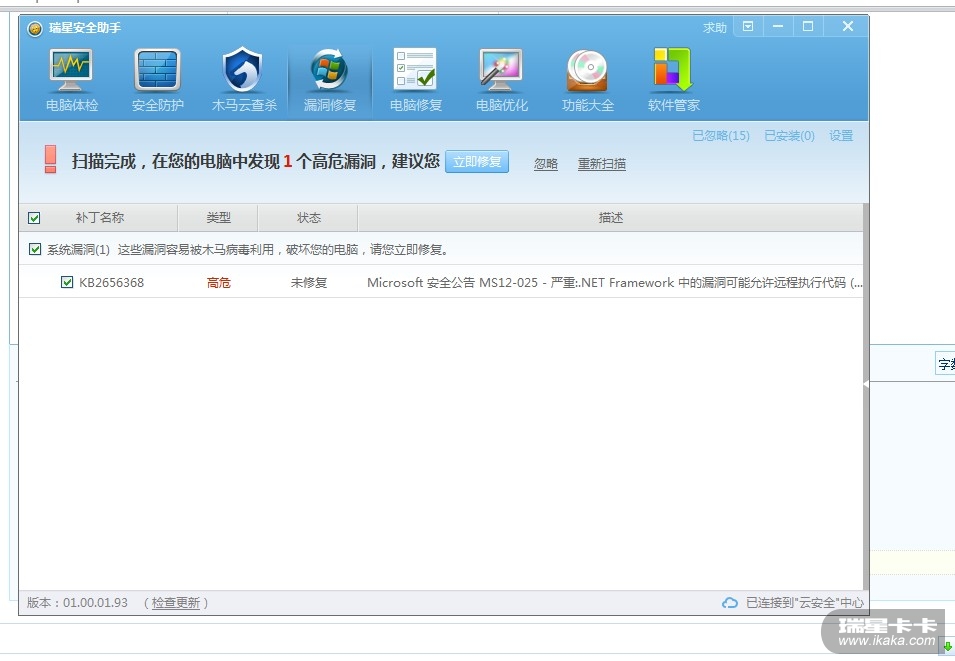The height and width of the screenshot is (661, 955).
Task: Click the cloud icon beside 已连接到"云安全"中心
Action: tap(730, 603)
